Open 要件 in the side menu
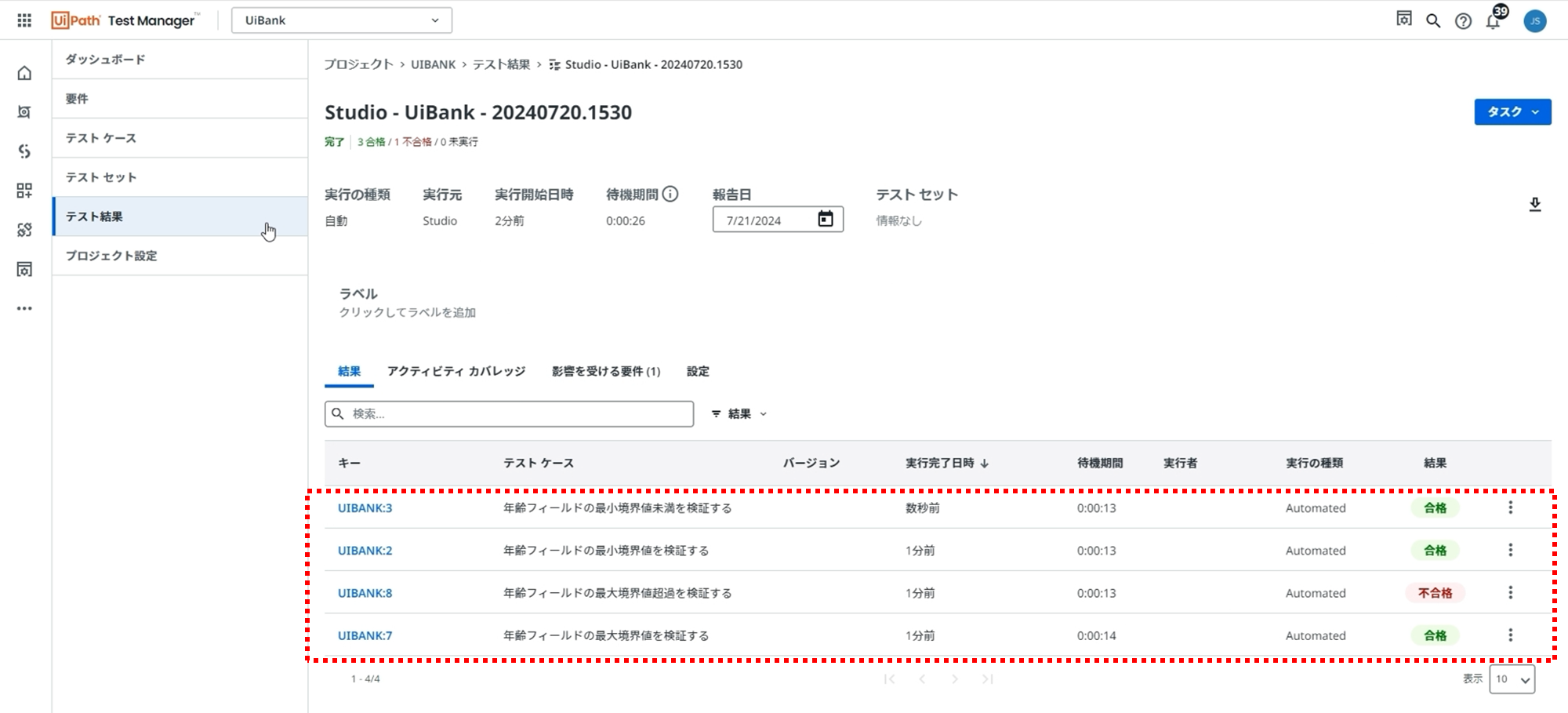This screenshot has width=1568, height=713. click(x=180, y=99)
